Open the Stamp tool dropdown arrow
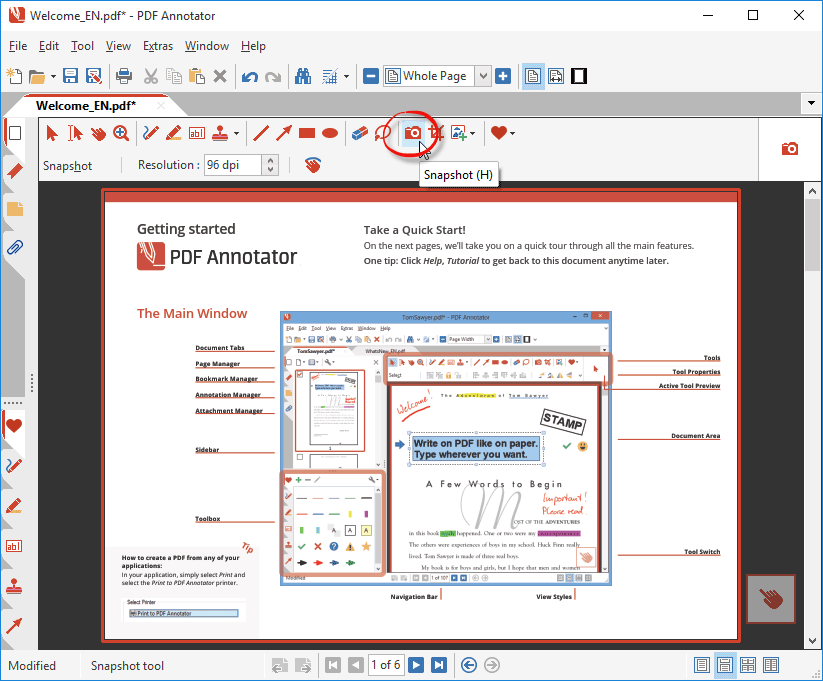This screenshot has width=823, height=681. pos(237,132)
